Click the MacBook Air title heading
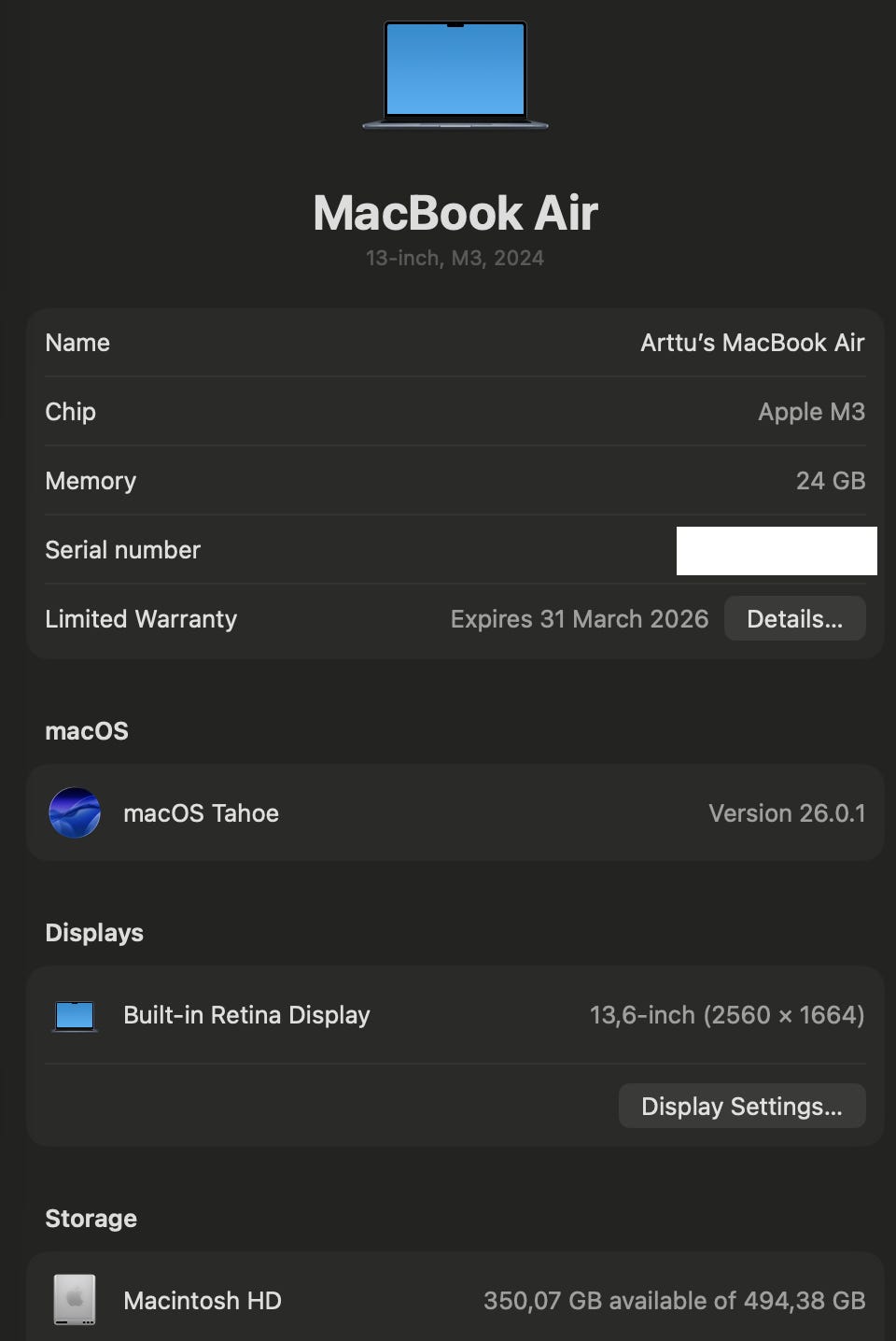 [455, 213]
